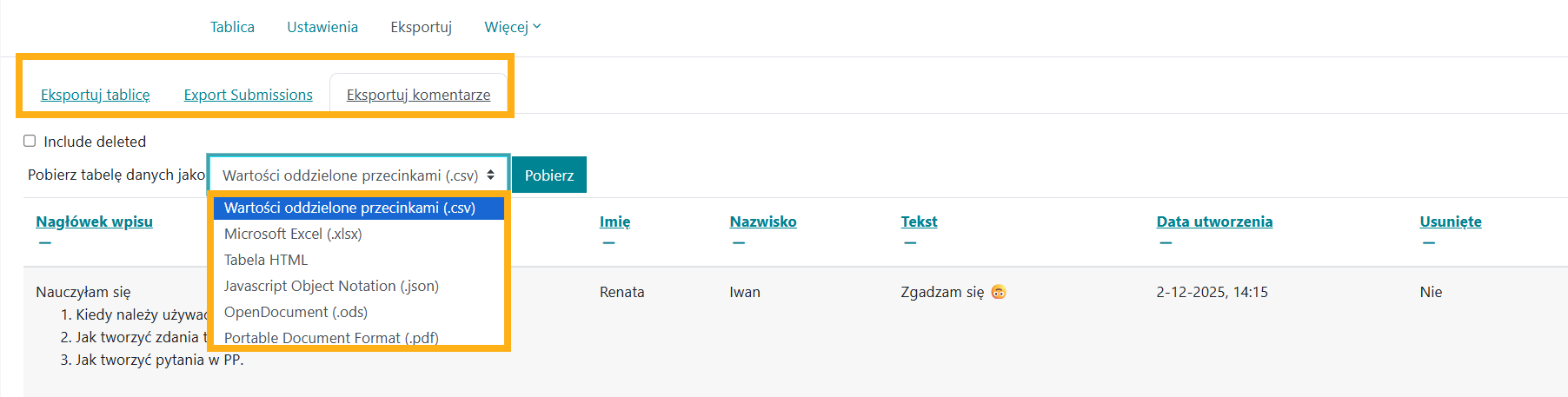Image resolution: width=1568 pixels, height=397 pixels.
Task: Hide the Tekst column using its dash icon
Action: (x=910, y=243)
